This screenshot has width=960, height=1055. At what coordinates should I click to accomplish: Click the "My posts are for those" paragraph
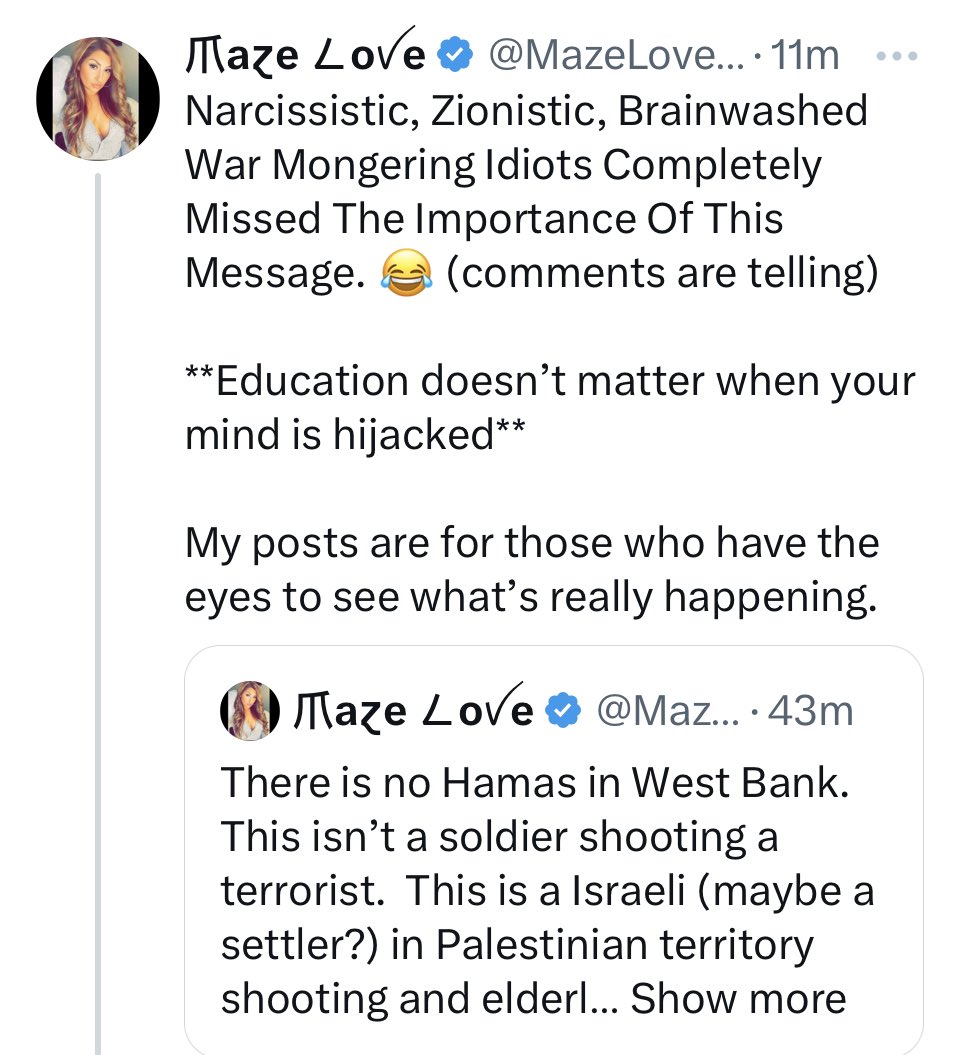[x=532, y=570]
